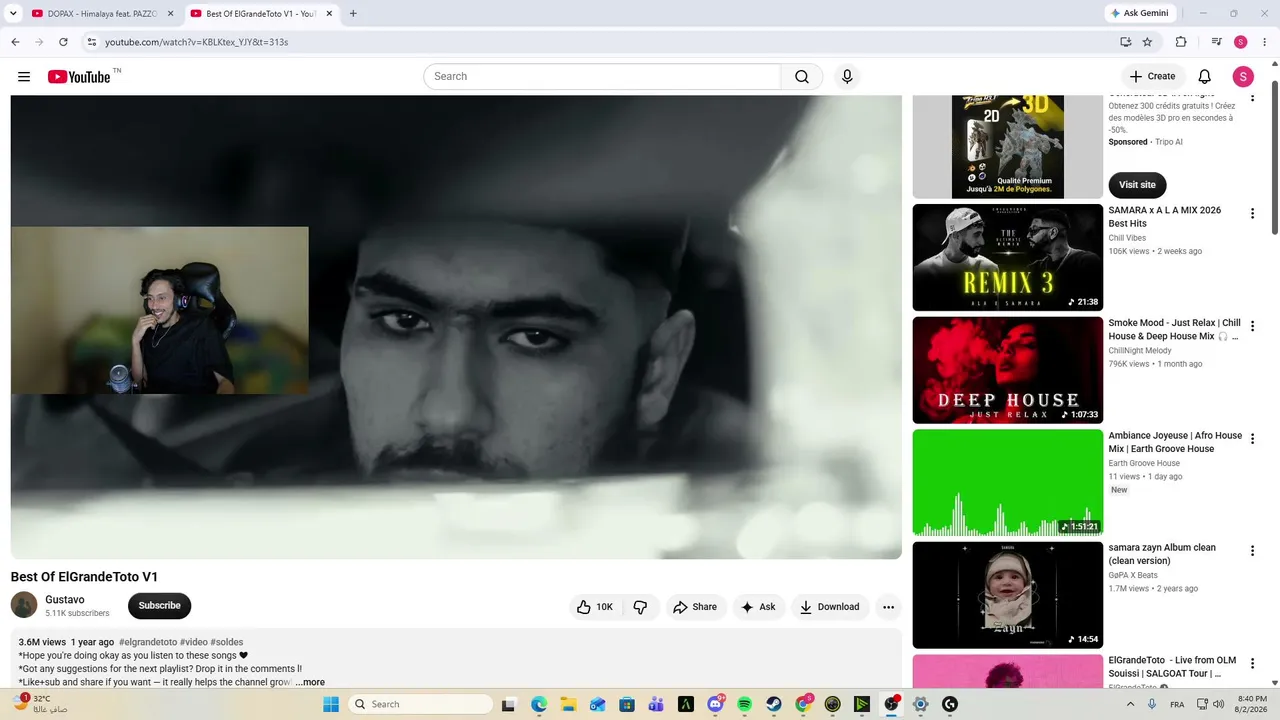Open Chrome tab search dropdown
This screenshot has width=1280, height=720.
13,13
